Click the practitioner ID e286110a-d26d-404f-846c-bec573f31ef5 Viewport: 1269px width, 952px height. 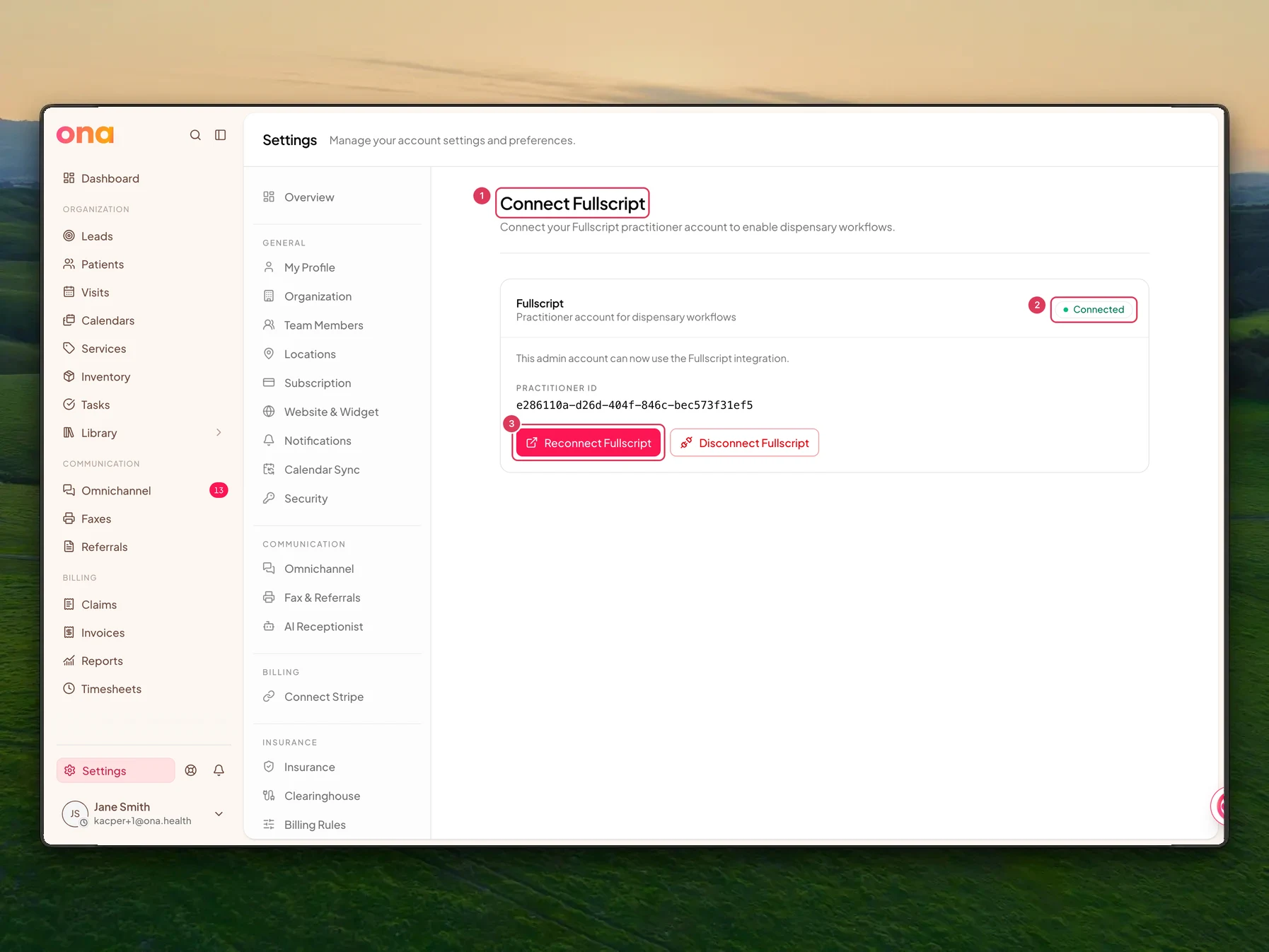[x=634, y=405]
